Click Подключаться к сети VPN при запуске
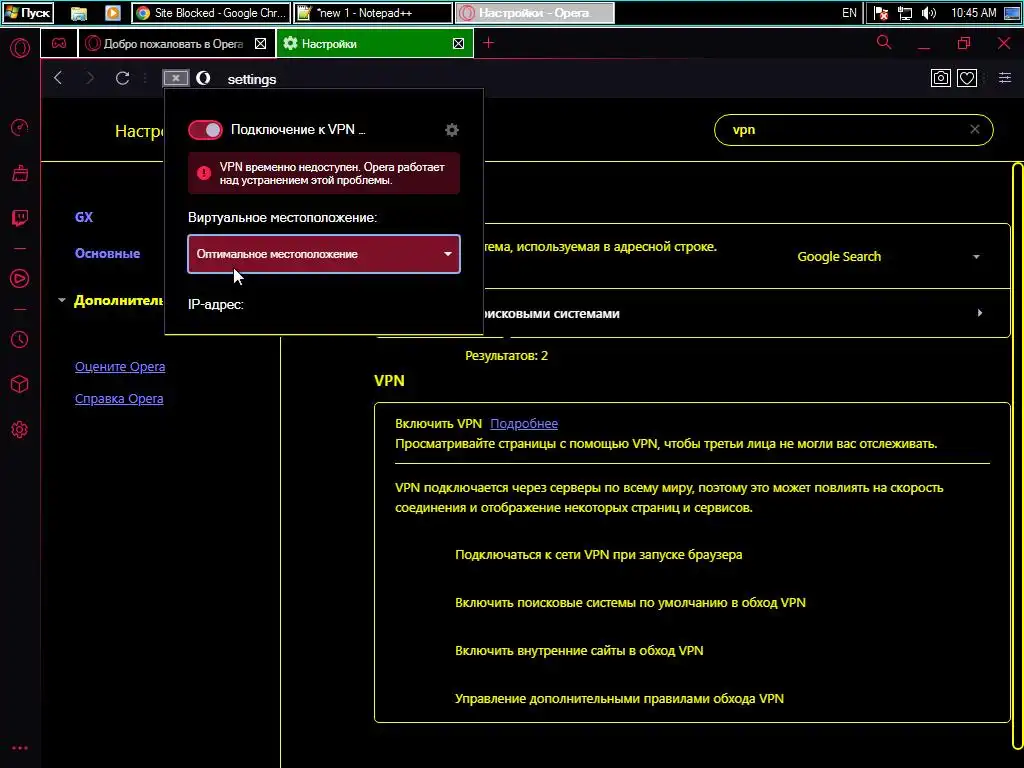1024x768 pixels. (x=599, y=555)
